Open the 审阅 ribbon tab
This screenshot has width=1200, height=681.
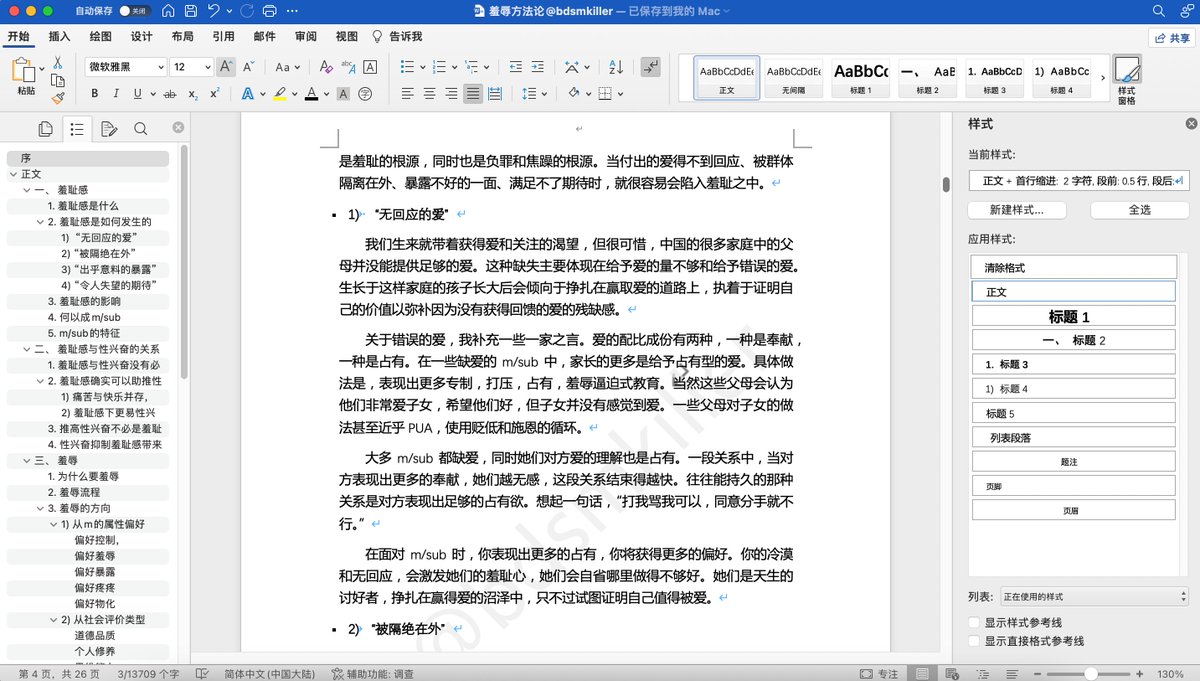point(306,36)
